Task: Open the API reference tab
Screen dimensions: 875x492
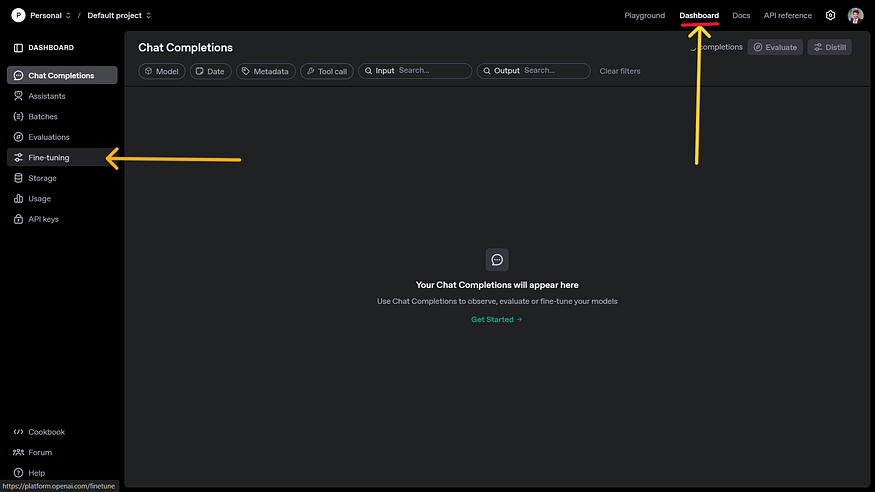Action: coord(787,16)
